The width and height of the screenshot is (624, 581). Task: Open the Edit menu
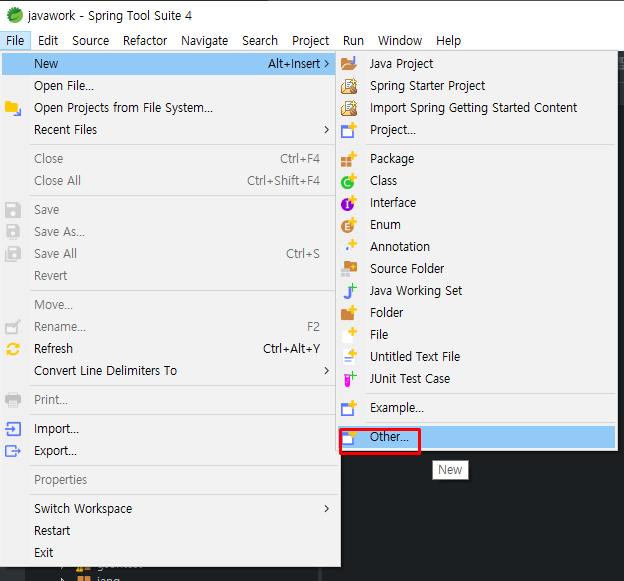[48, 41]
